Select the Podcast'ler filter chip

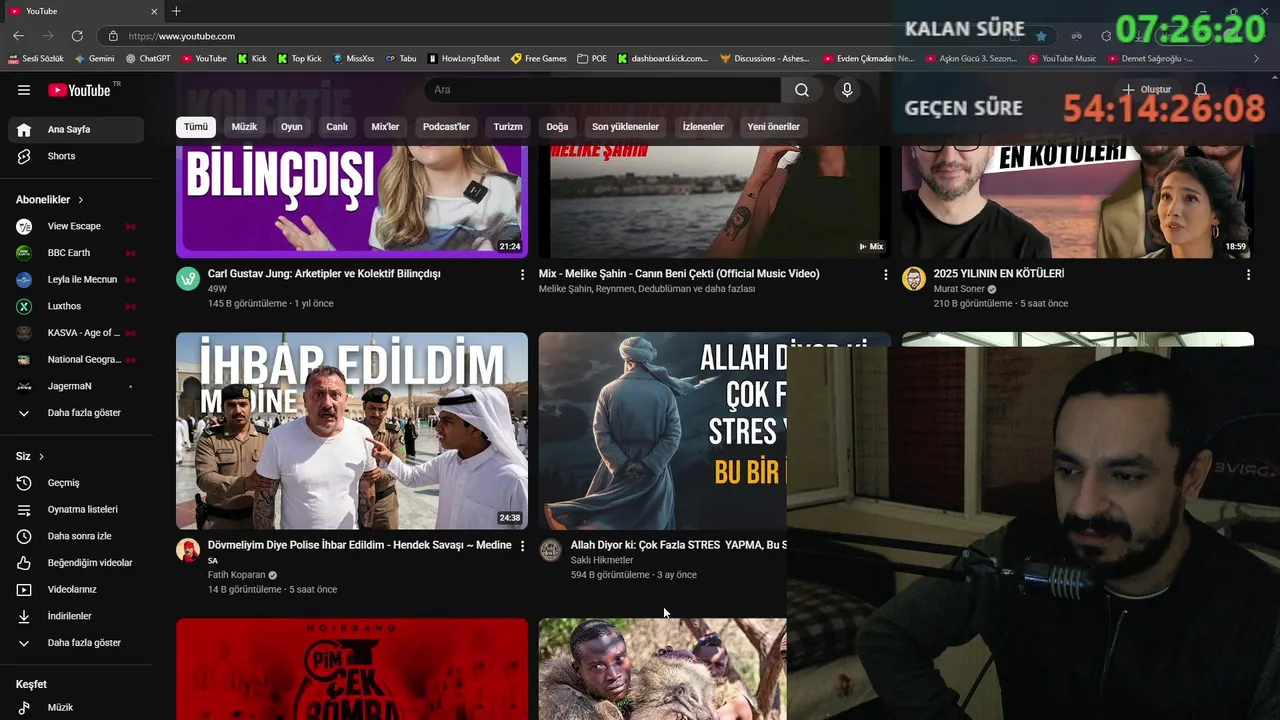pos(446,127)
